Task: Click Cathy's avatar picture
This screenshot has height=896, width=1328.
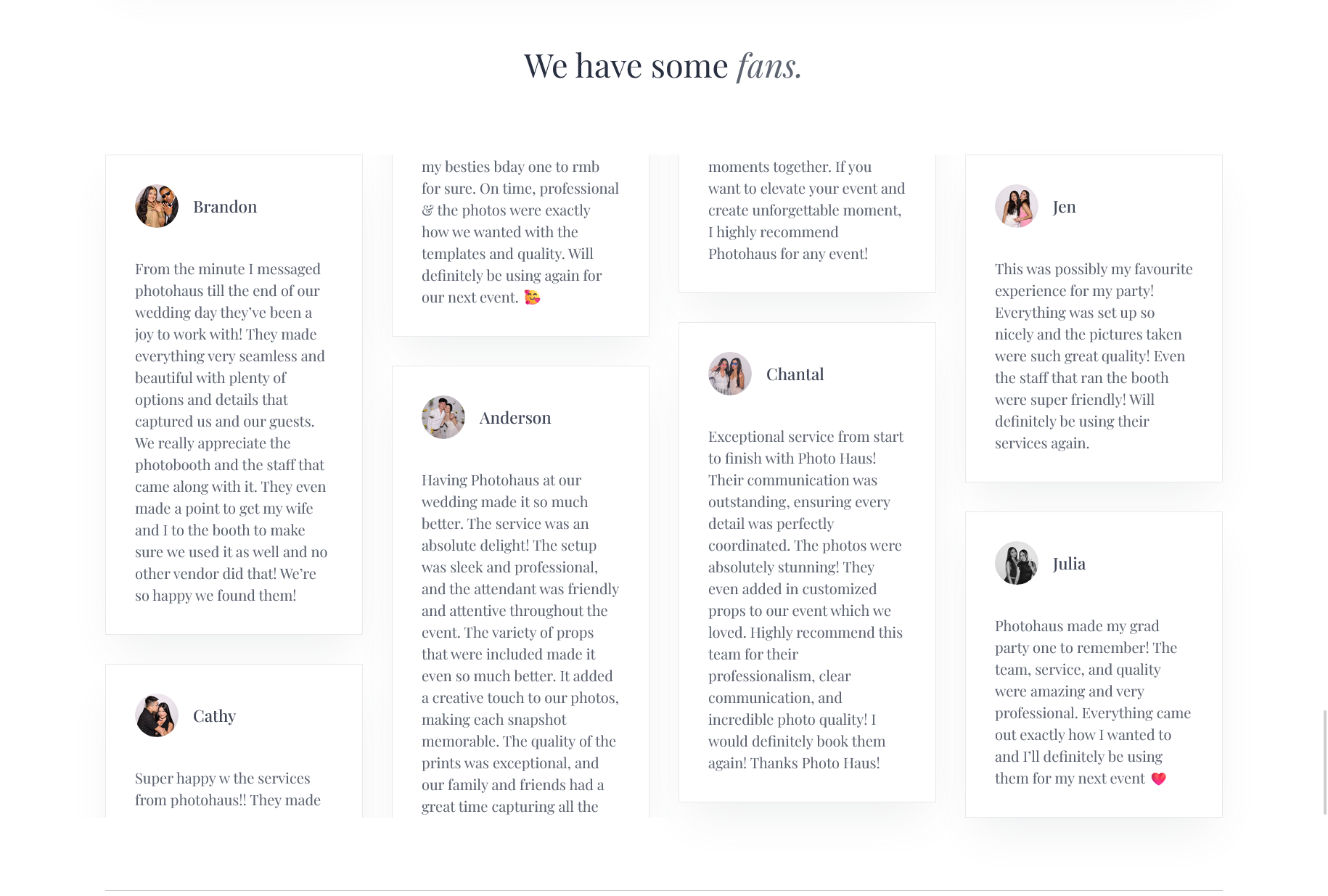Action: [157, 715]
